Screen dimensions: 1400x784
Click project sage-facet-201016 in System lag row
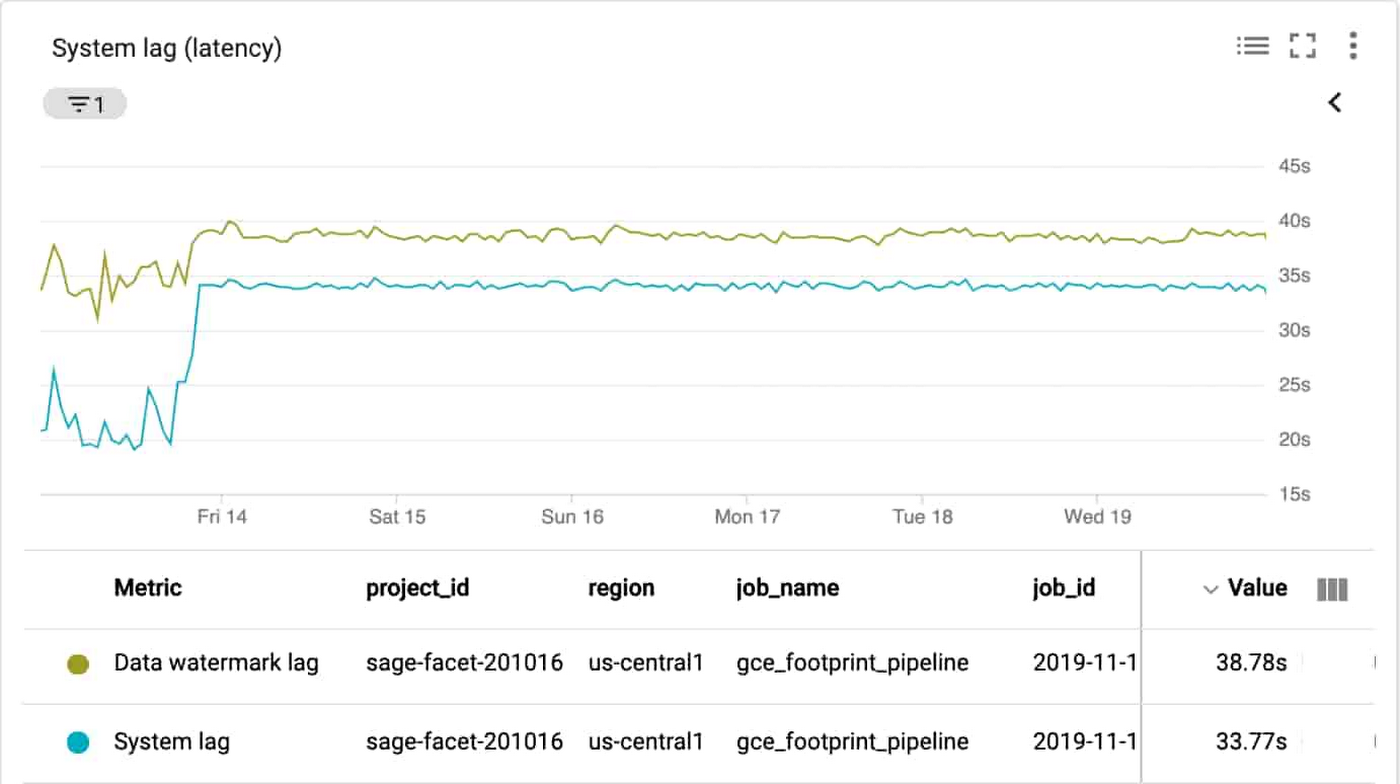point(465,742)
